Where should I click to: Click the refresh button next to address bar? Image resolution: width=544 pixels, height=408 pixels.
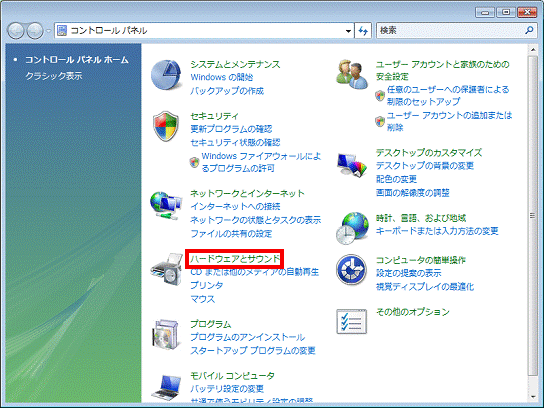[x=363, y=31]
